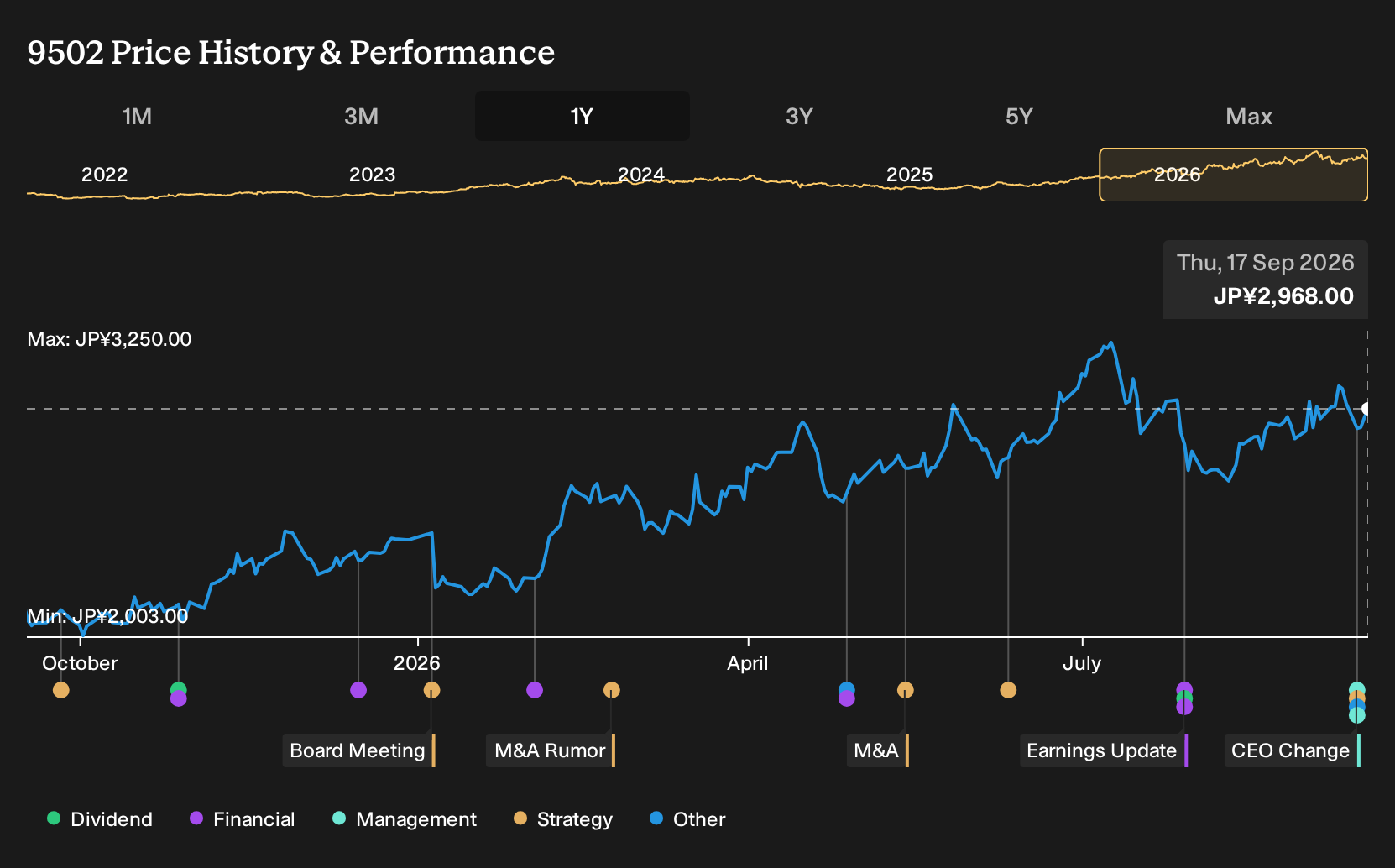Select the 1Y time range tab
Viewport: 1395px width, 868px height.
583,116
